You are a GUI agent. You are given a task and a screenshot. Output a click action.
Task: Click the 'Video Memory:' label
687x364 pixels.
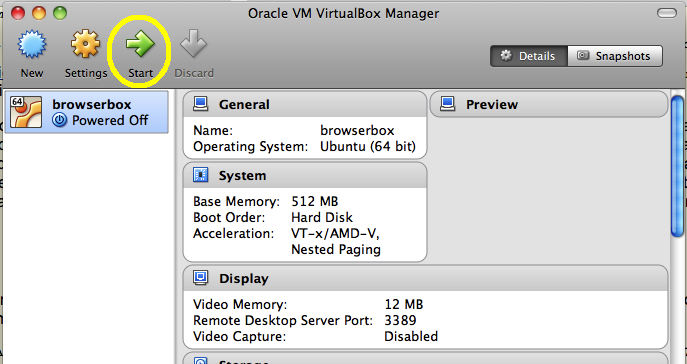coord(240,304)
